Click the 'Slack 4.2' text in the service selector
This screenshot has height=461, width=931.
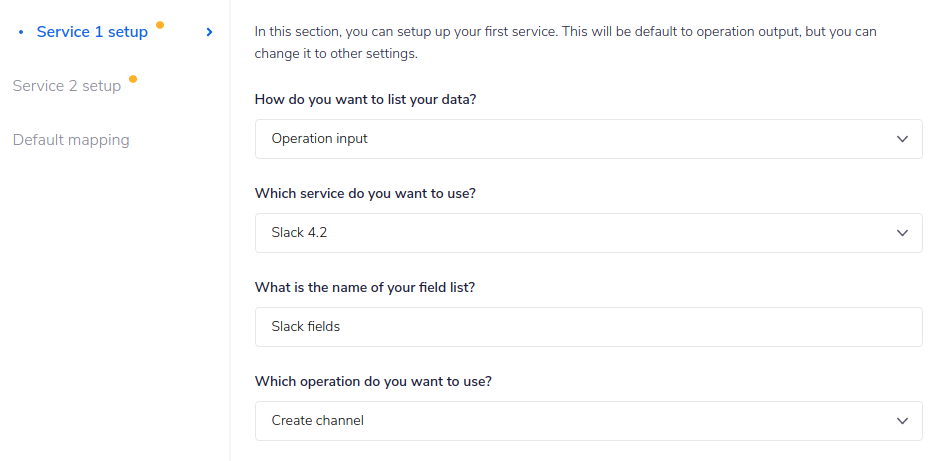click(299, 233)
